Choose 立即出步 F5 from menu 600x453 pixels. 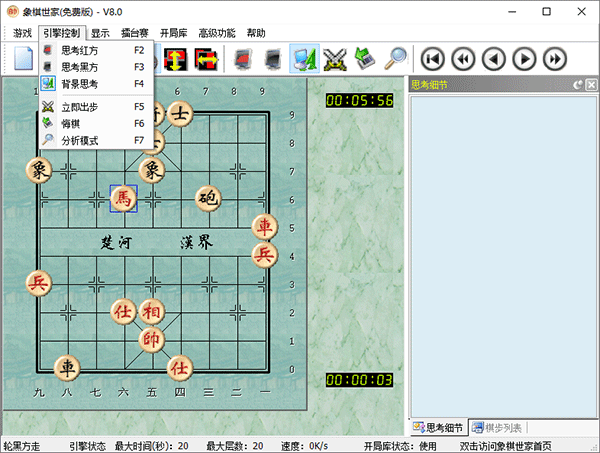point(96,107)
